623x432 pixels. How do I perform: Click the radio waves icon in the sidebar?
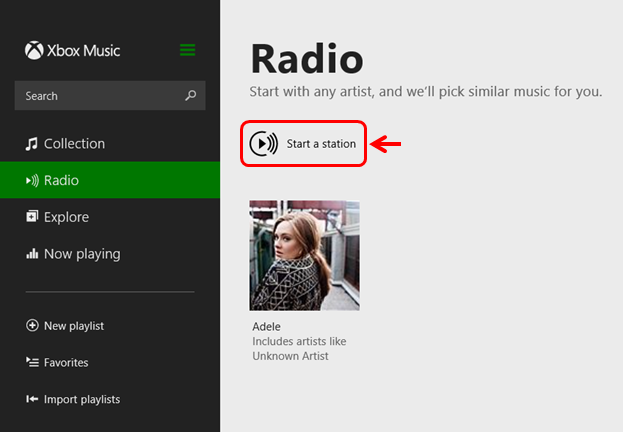click(32, 181)
